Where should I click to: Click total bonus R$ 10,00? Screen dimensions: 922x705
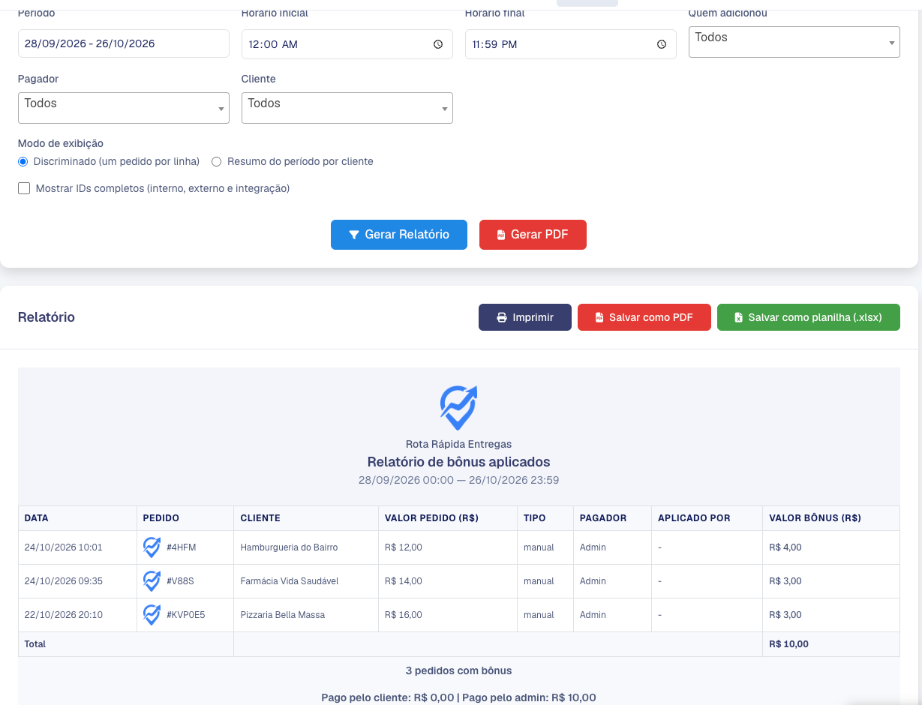coord(789,644)
